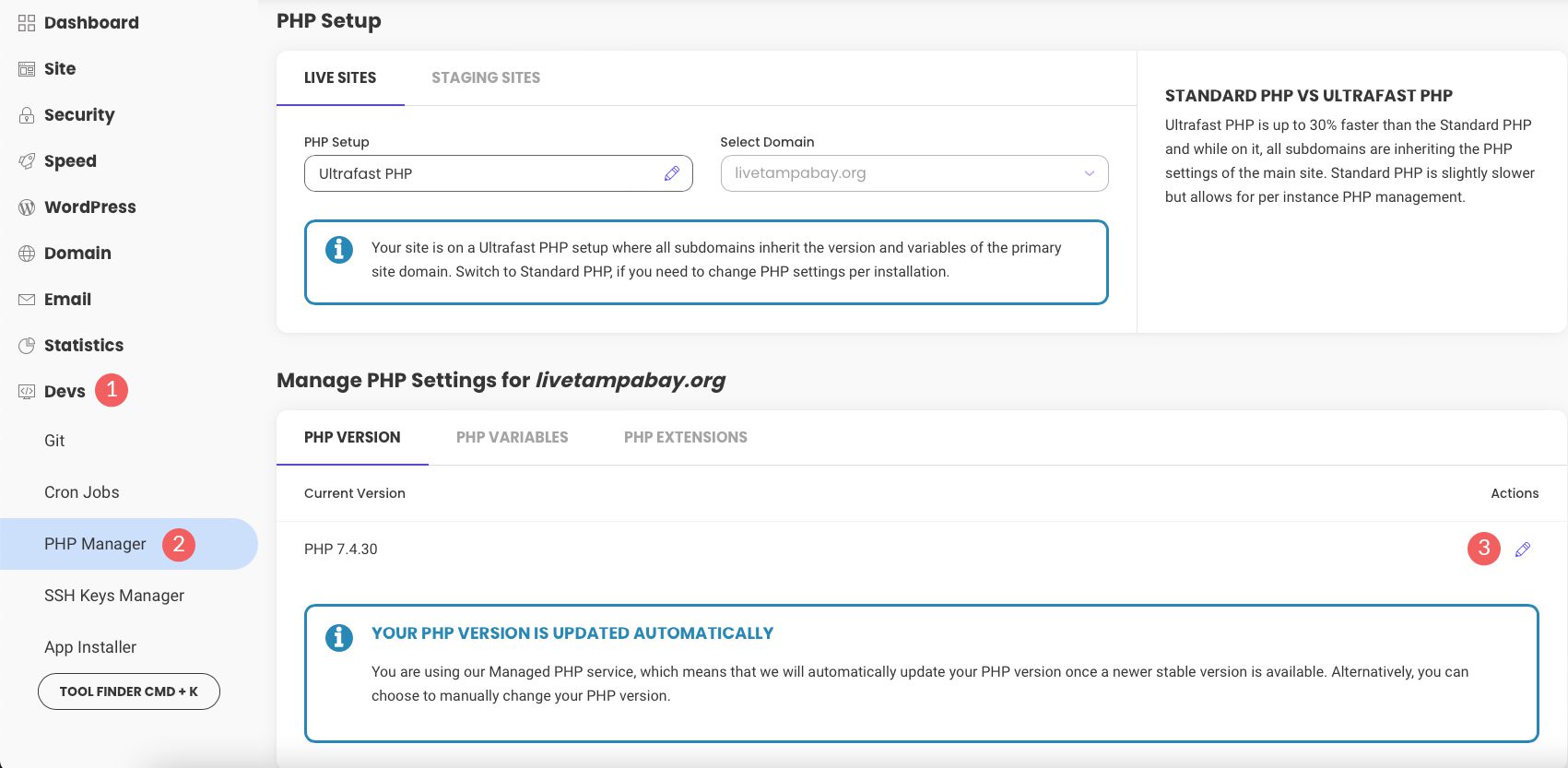Open the Select Domain dropdown
The height and width of the screenshot is (768, 1568).
[914, 173]
